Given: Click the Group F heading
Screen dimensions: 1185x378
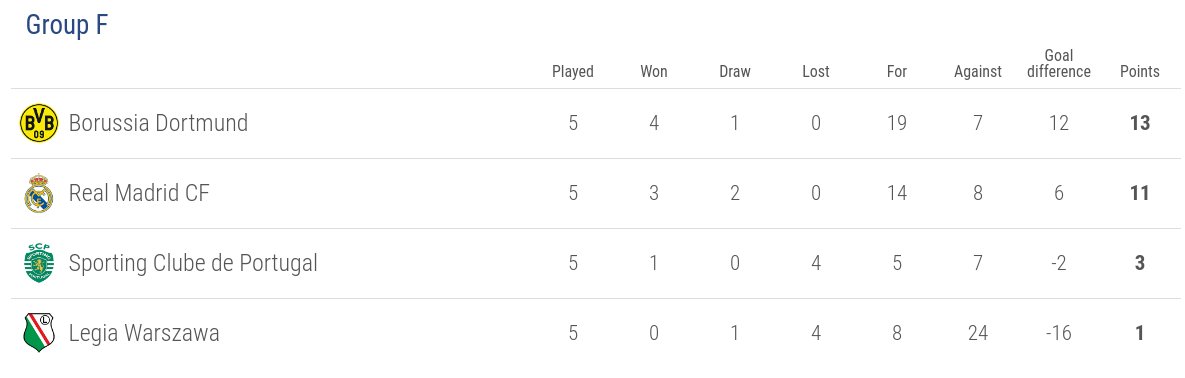Looking at the screenshot, I should pos(67,25).
